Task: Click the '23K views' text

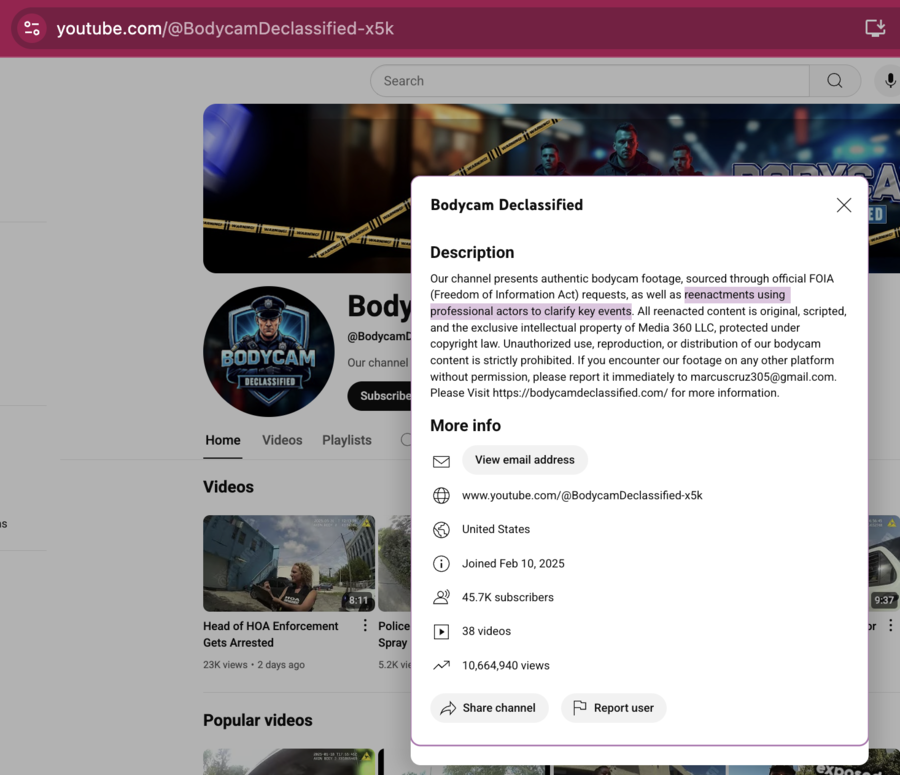Action: [x=225, y=665]
